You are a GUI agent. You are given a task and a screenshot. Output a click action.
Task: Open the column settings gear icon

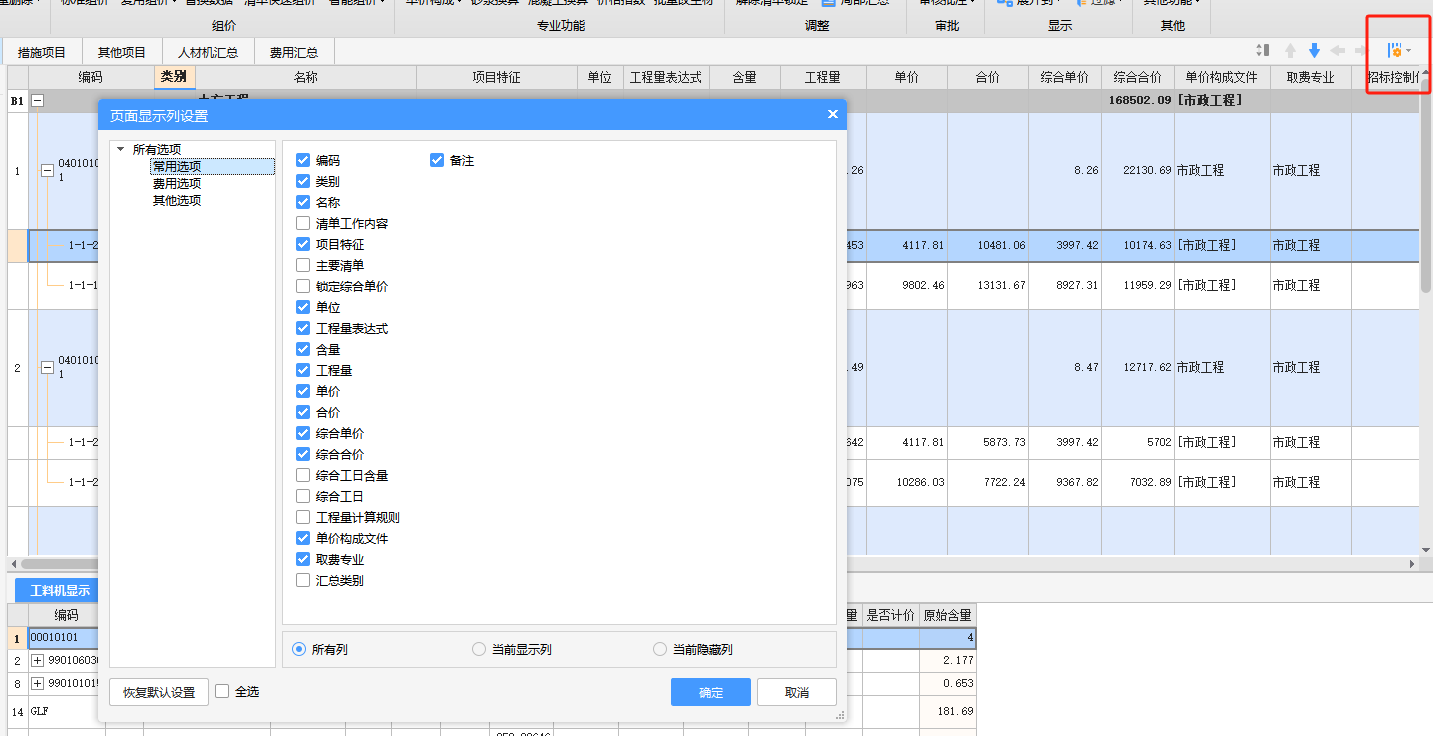click(x=1394, y=50)
